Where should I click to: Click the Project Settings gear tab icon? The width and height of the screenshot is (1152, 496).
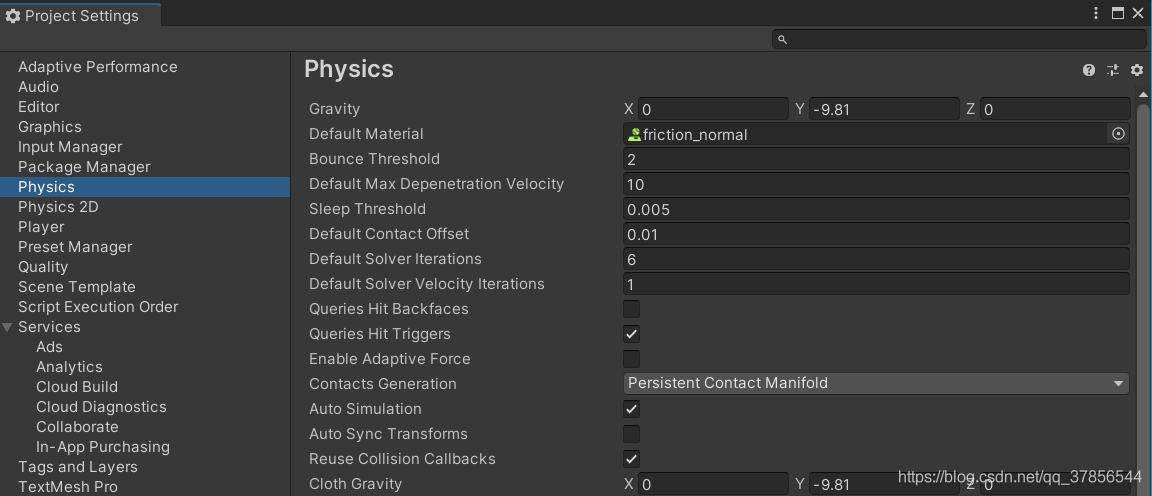tap(13, 16)
